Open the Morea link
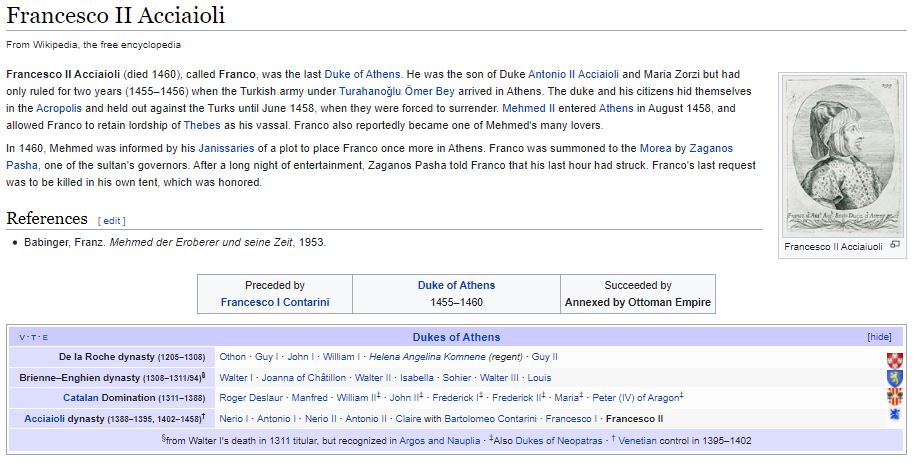916x466 pixels. pyautogui.click(x=655, y=148)
